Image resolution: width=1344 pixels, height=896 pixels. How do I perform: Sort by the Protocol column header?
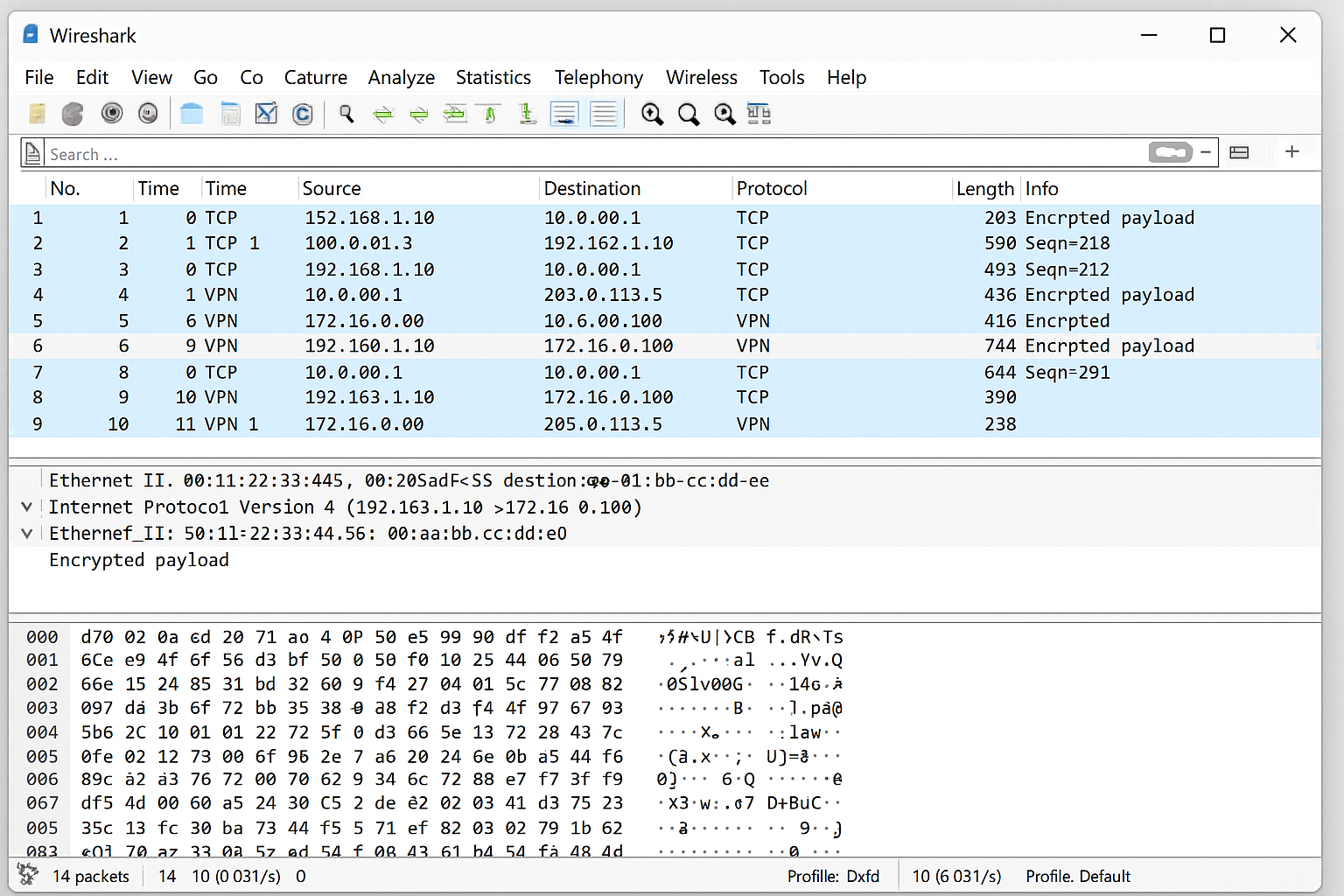point(772,188)
